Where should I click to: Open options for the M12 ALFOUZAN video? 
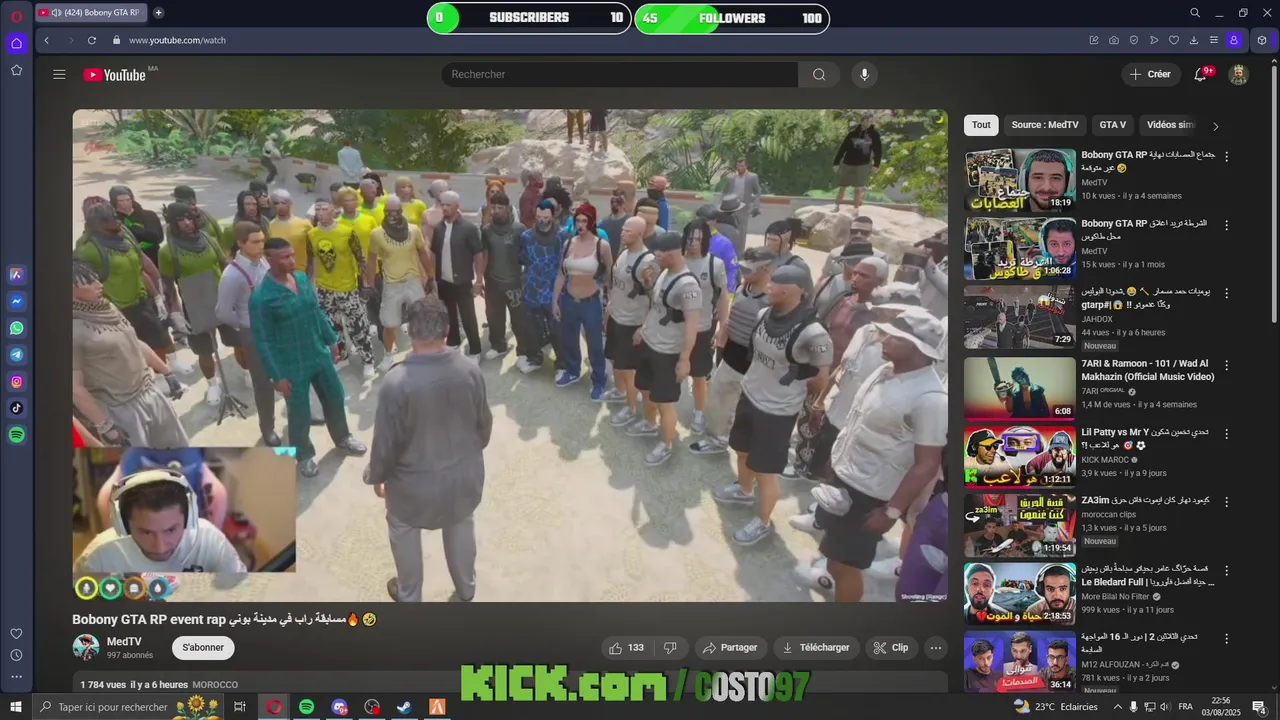point(1227,637)
